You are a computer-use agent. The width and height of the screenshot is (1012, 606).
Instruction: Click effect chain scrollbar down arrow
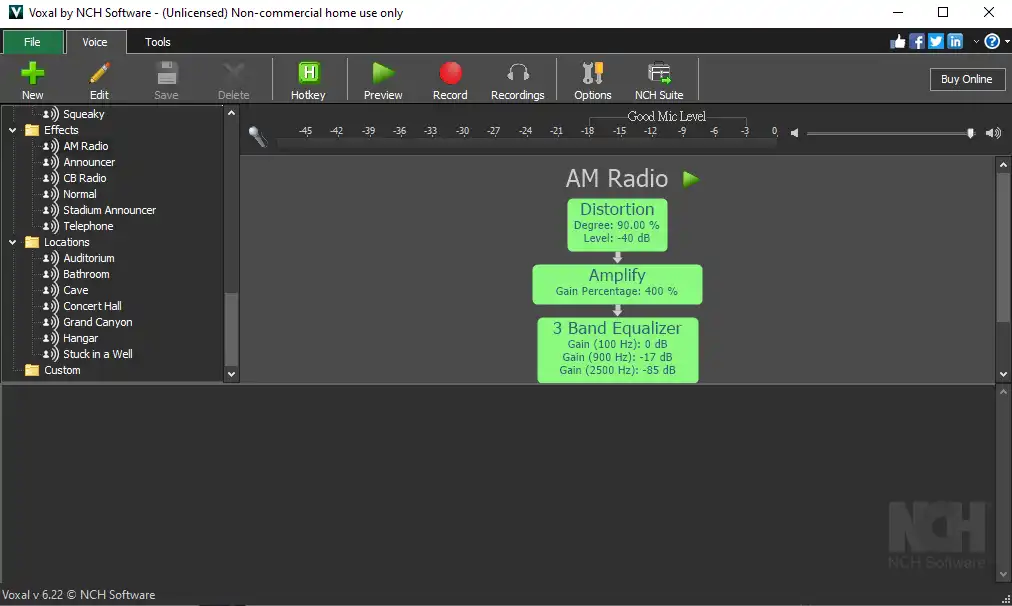click(1003, 374)
